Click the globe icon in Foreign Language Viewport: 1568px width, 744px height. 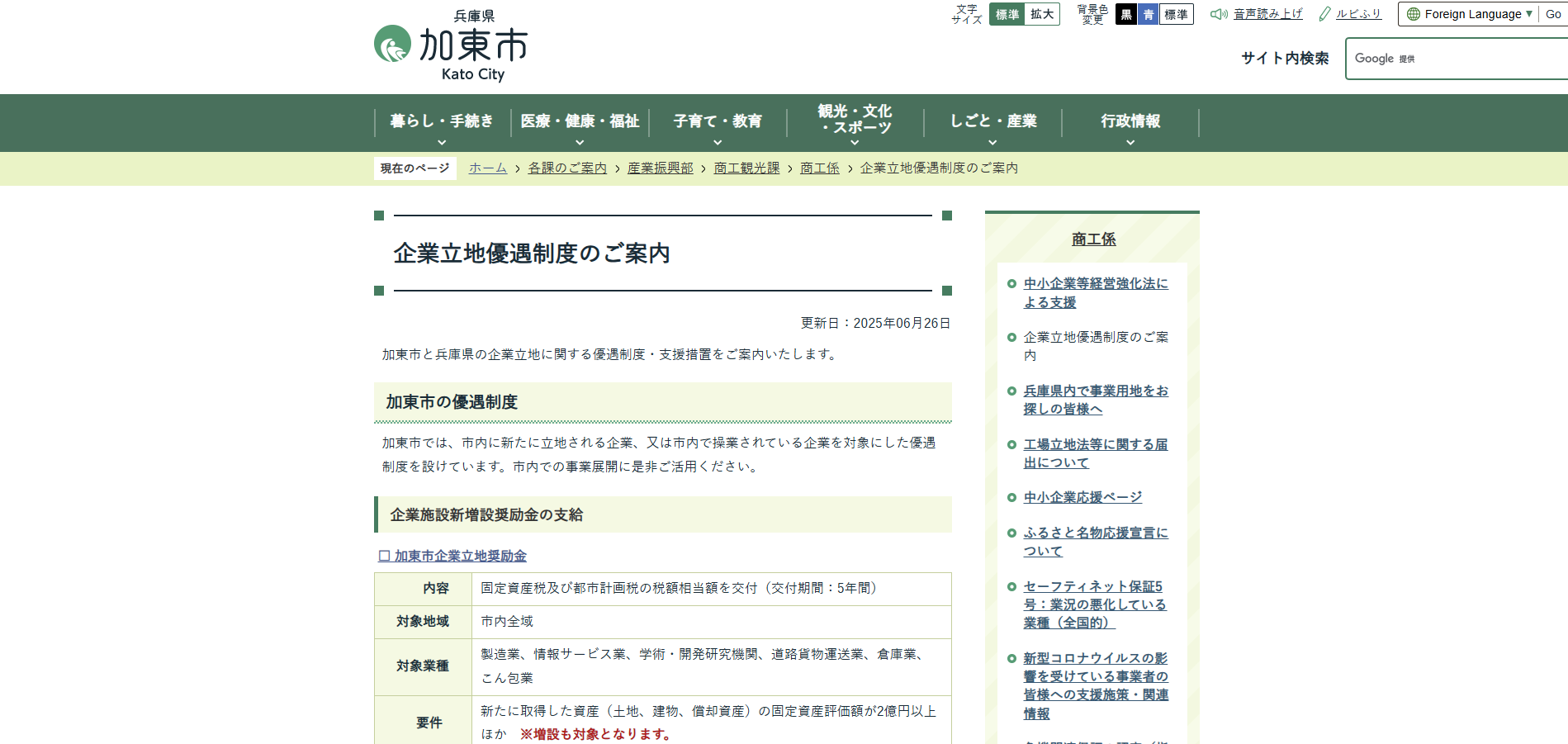coord(1414,14)
